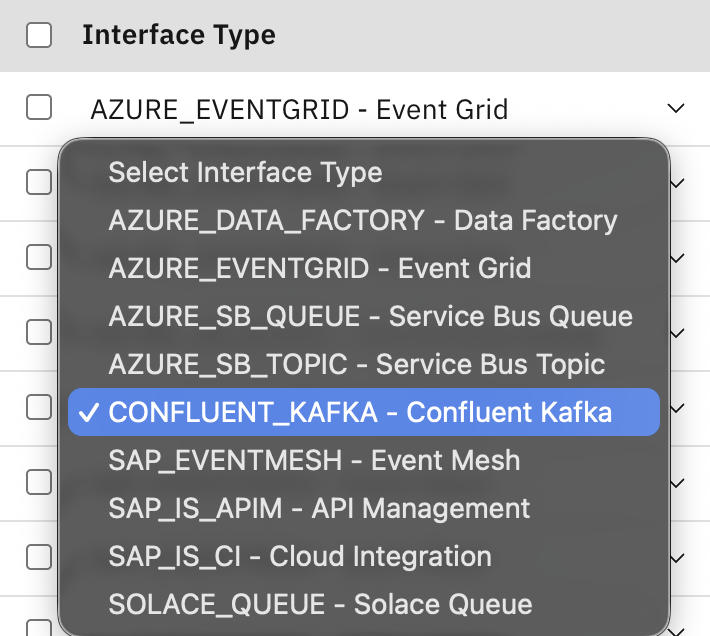Viewport: 710px width, 636px height.
Task: Choose AZURE_DATA_FACTORY - Data Factory option
Action: point(363,220)
